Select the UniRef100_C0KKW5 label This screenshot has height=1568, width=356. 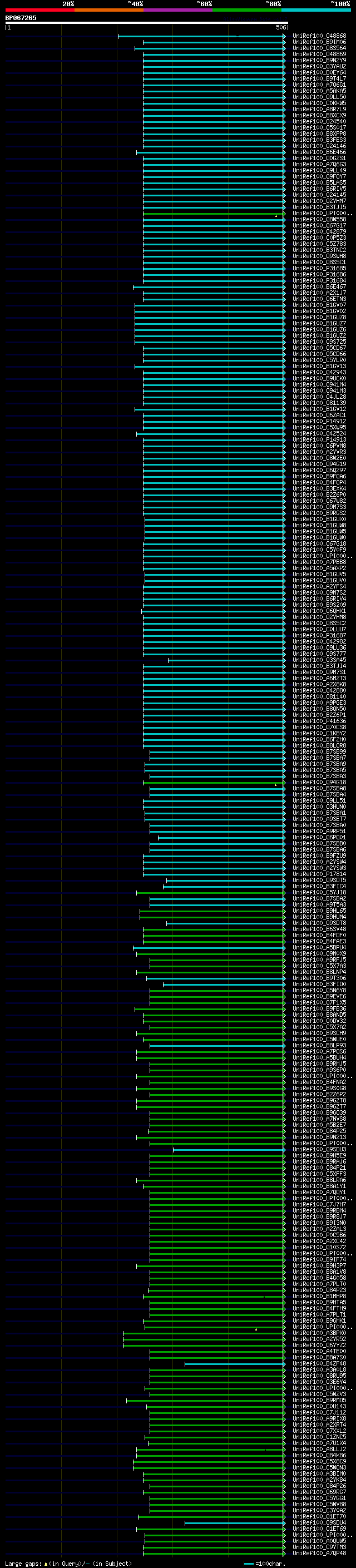point(319,103)
